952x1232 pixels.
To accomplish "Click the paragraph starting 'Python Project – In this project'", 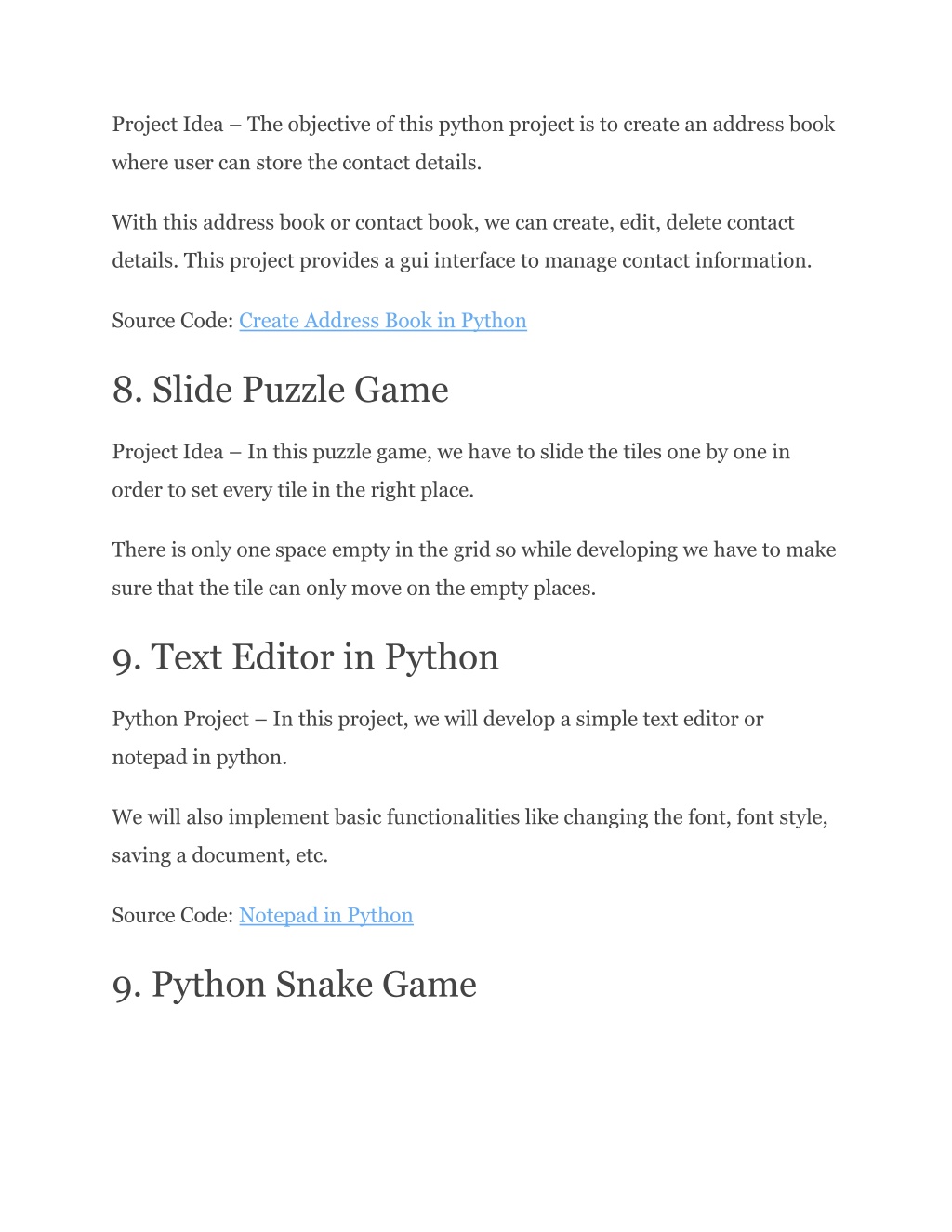I will [437, 720].
